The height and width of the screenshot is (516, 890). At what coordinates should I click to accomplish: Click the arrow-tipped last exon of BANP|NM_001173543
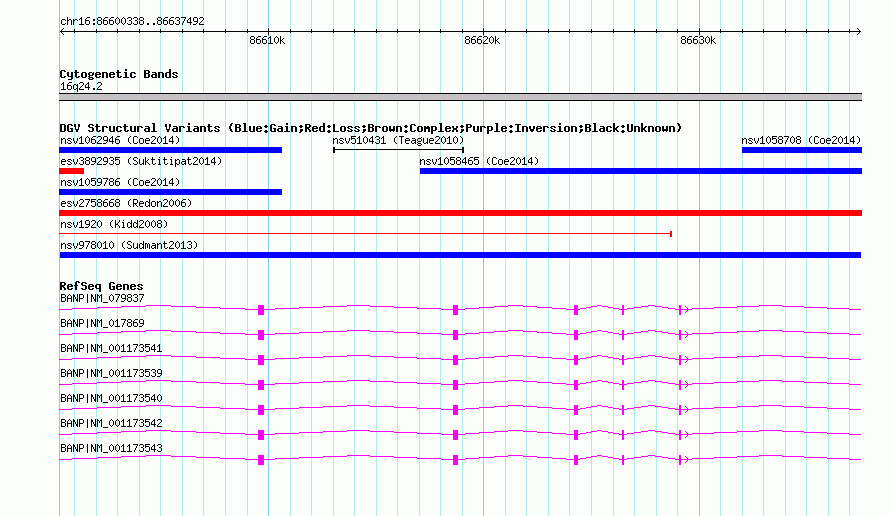click(683, 459)
